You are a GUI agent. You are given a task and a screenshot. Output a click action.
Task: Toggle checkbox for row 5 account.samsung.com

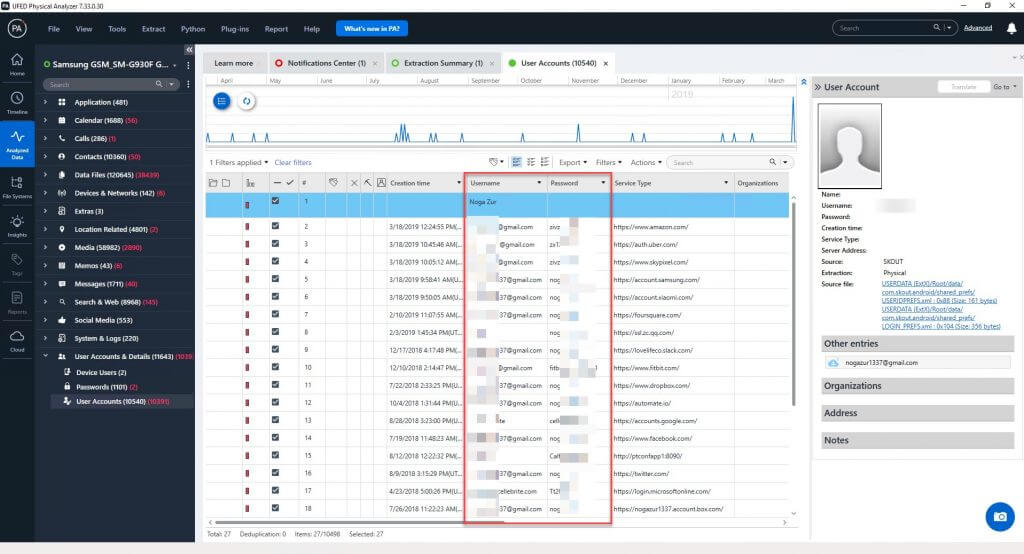(x=275, y=279)
